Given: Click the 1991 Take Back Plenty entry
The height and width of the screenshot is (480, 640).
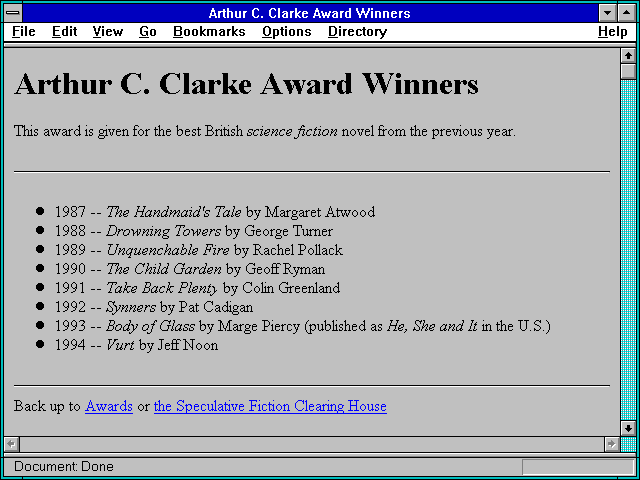Looking at the screenshot, I should (x=197, y=288).
